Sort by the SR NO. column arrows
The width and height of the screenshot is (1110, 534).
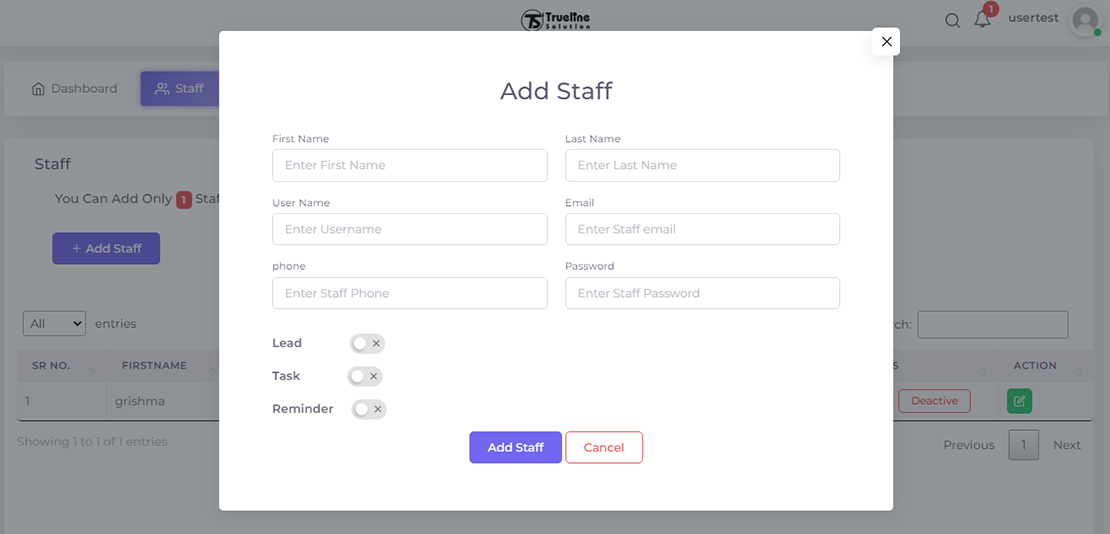91,367
